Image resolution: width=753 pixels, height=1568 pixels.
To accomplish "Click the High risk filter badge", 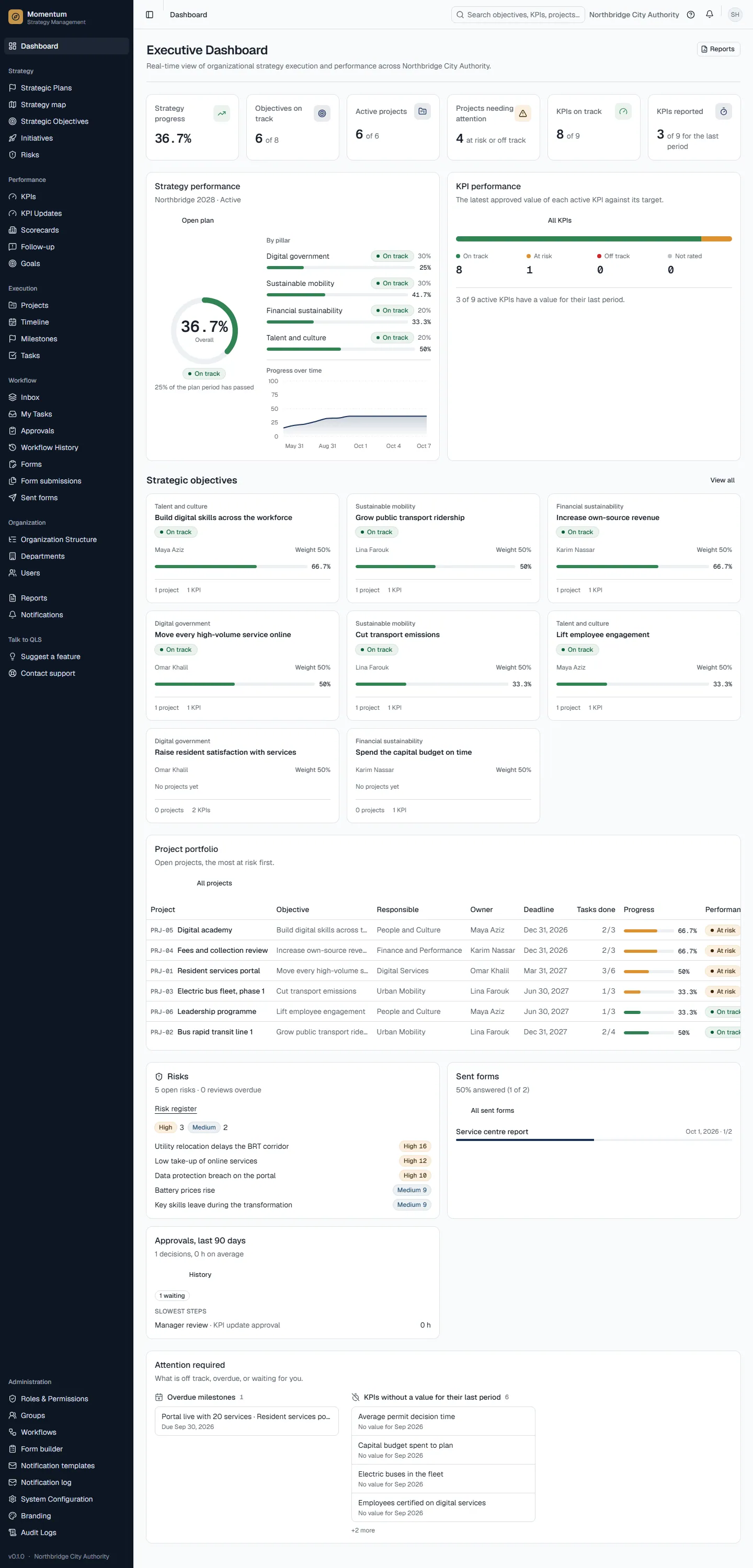I will point(165,1127).
